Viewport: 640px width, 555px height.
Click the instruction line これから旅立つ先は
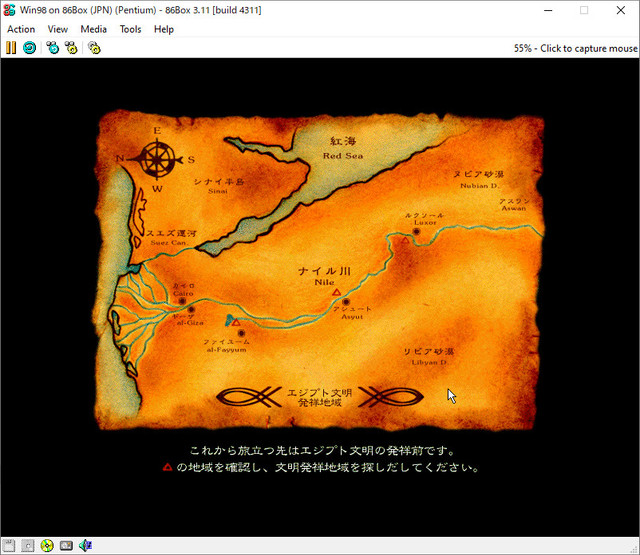(x=322, y=451)
